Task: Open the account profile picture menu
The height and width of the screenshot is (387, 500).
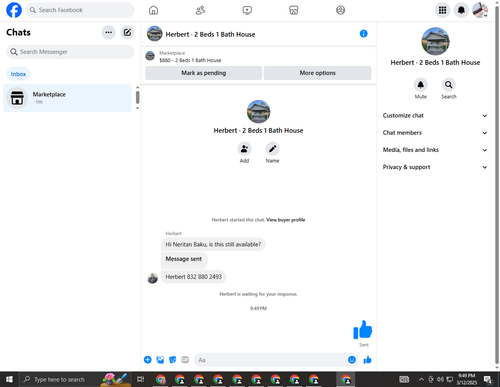Action: click(480, 10)
